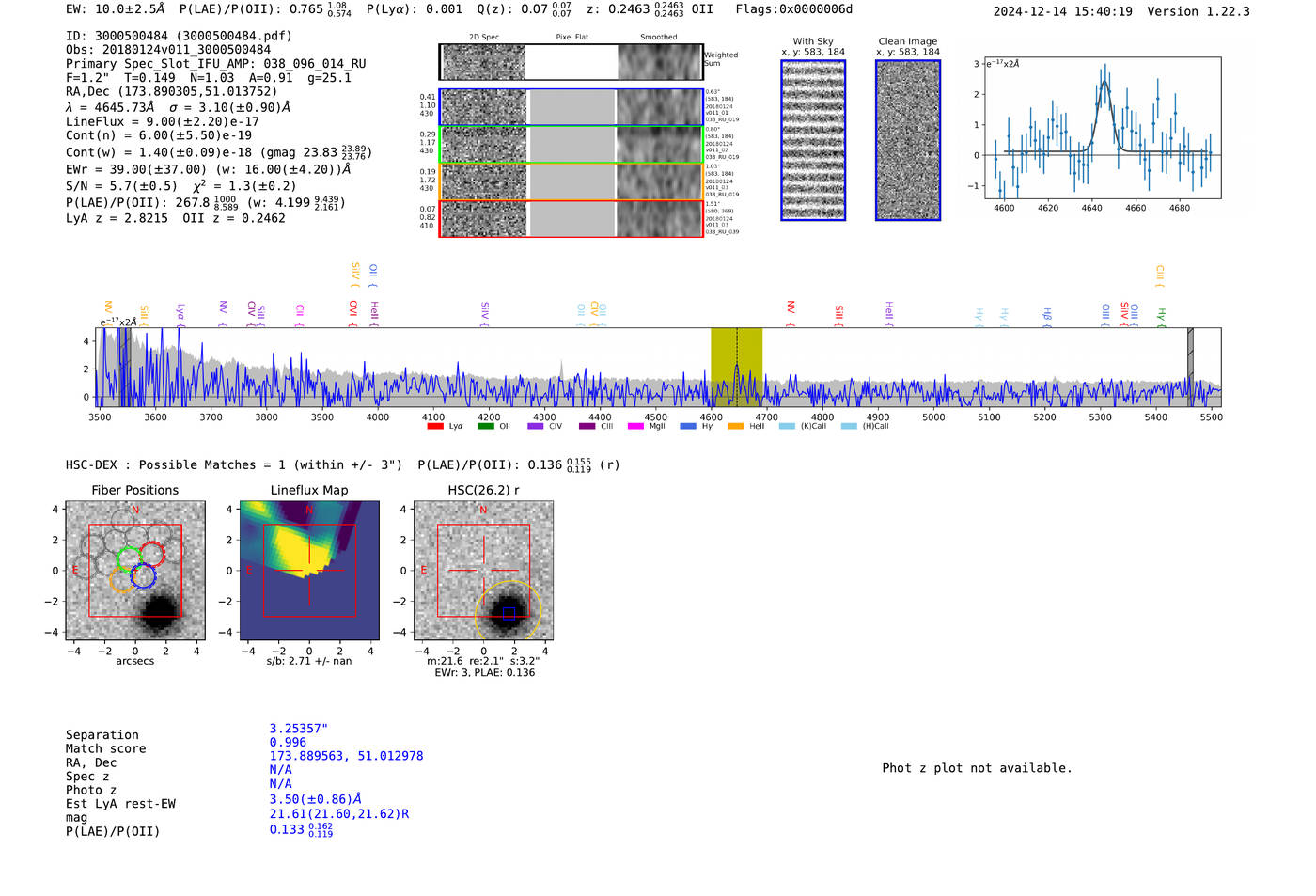Open the With Sky cutout image
Viewport: 1316px width, 896px height.
(813, 140)
